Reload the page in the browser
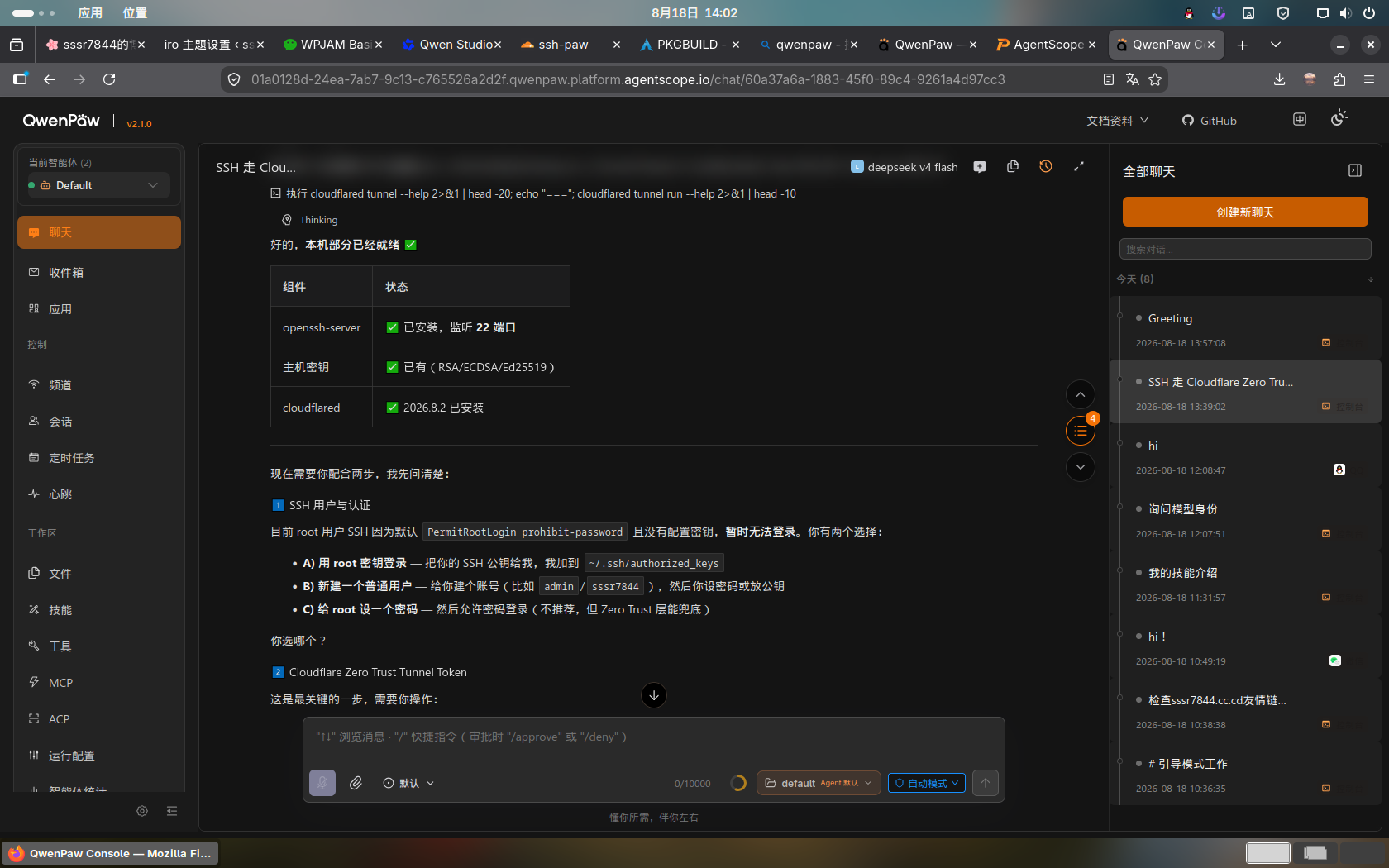Viewport: 1389px width, 868px height. click(x=109, y=79)
